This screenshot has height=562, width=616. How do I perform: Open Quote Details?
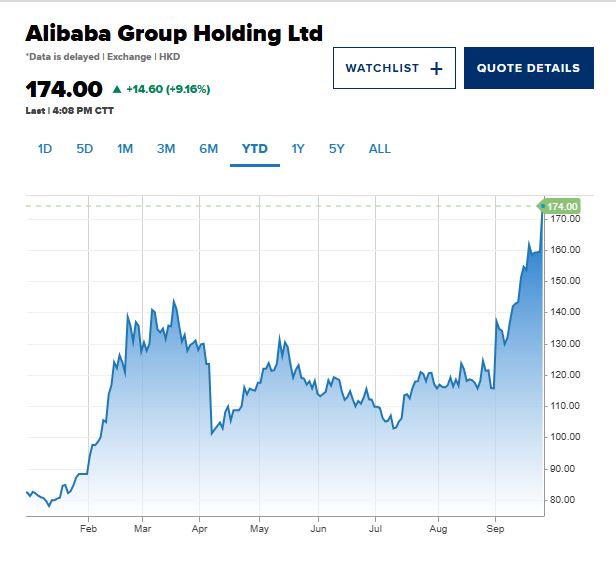[x=528, y=68]
